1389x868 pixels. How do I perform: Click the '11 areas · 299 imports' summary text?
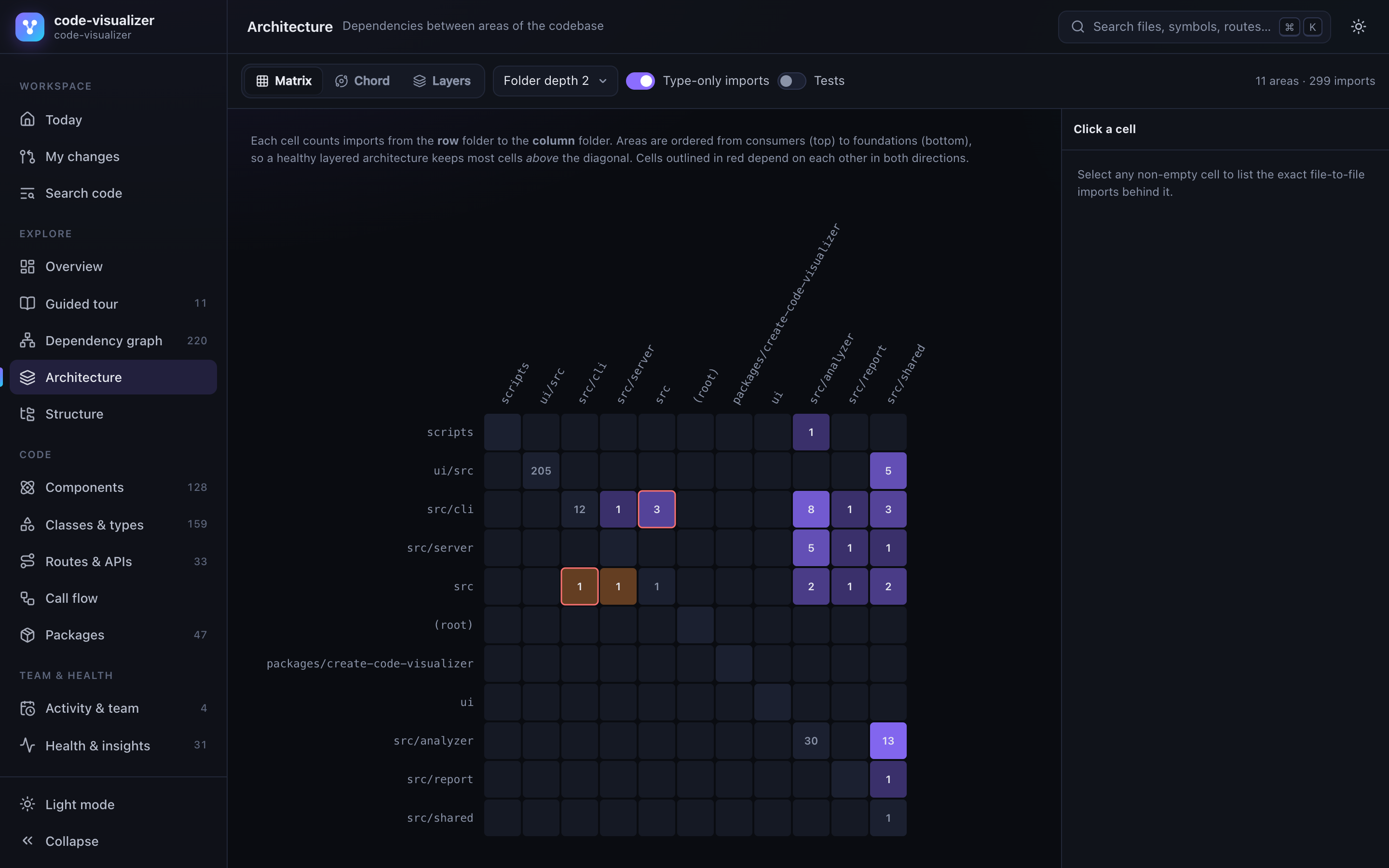pos(1315,81)
